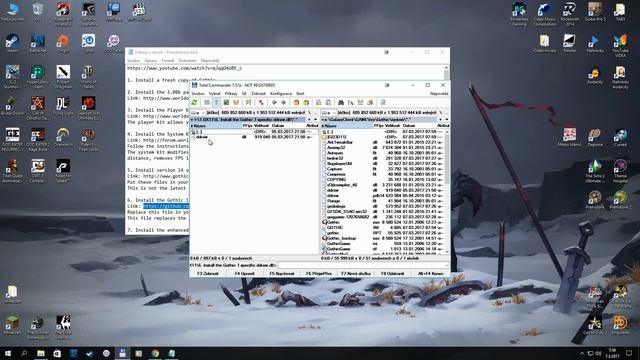The width and height of the screenshot is (640, 360).
Task: Open Origin desktop shortcut
Action: [x=63, y=43]
